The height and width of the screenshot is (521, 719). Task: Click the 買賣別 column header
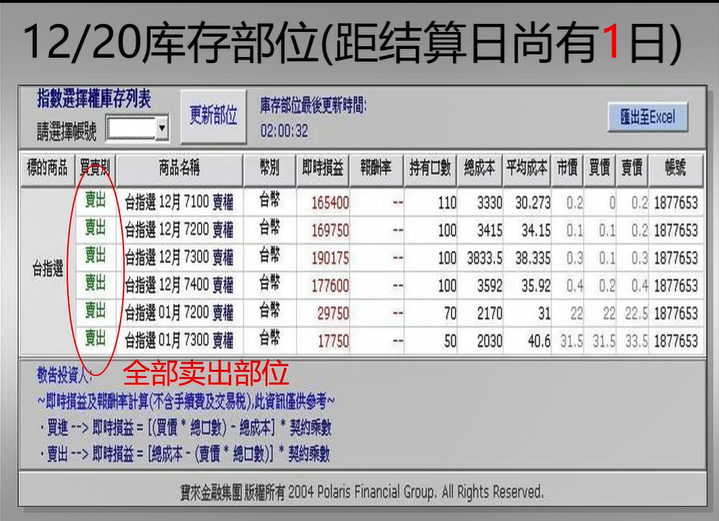click(95, 169)
